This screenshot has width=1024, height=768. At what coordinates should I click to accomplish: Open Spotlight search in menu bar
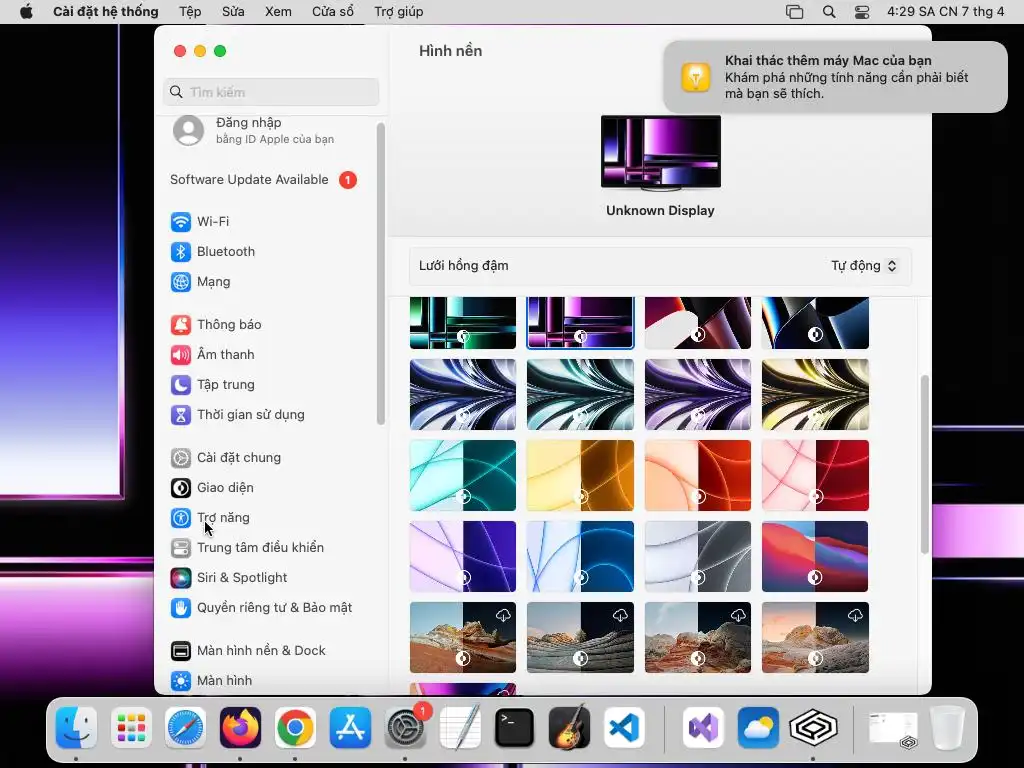pos(829,12)
